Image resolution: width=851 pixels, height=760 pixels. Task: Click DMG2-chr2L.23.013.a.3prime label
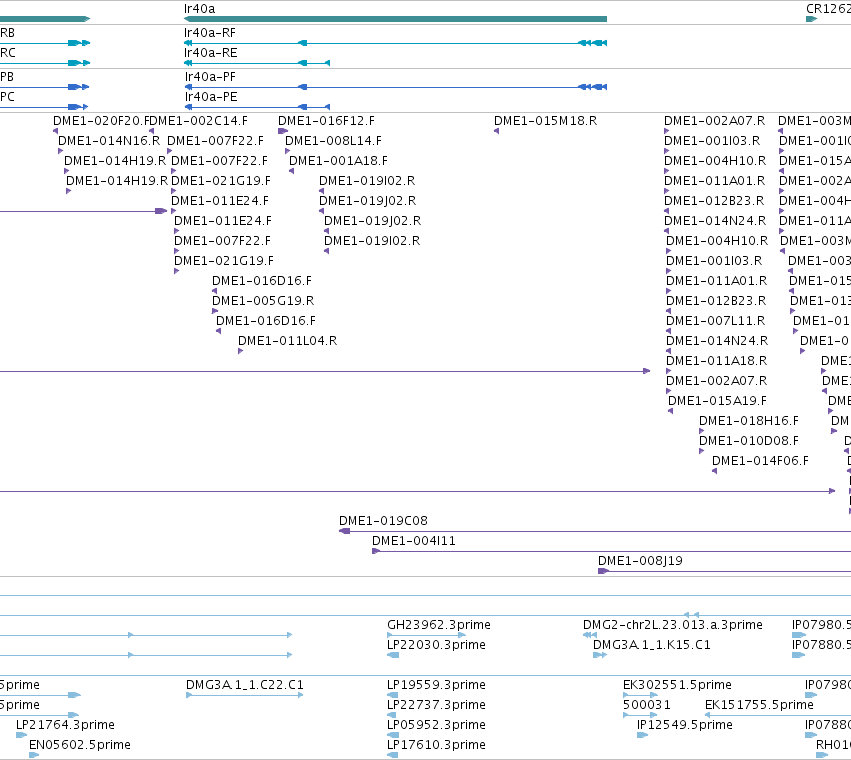click(x=672, y=625)
